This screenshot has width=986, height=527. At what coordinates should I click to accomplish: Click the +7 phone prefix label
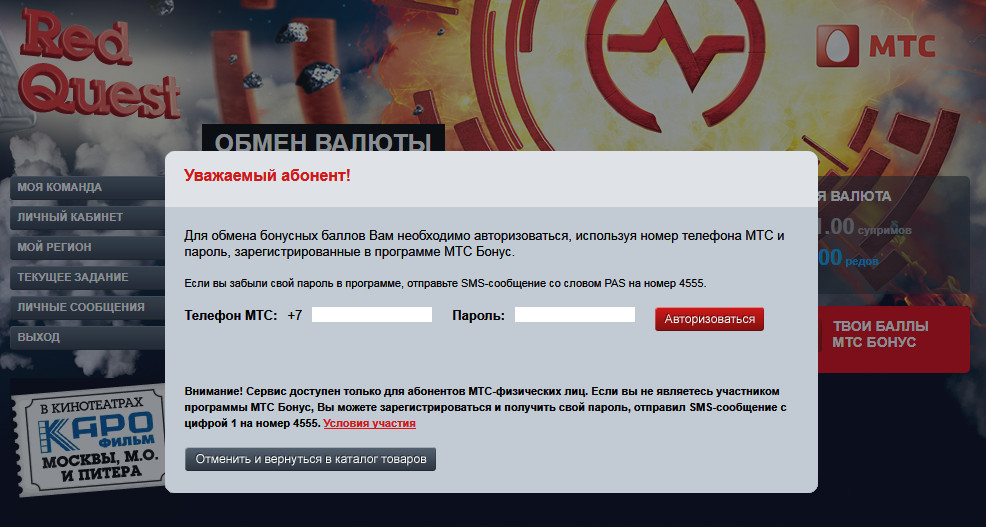click(x=294, y=316)
